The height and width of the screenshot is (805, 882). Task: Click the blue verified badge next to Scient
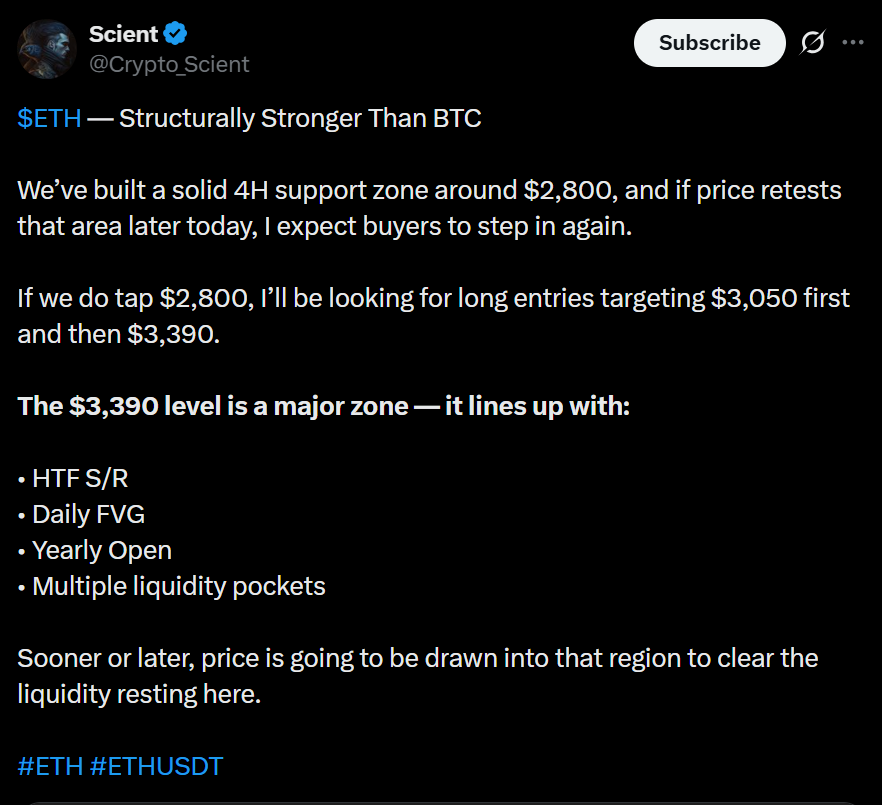176,34
